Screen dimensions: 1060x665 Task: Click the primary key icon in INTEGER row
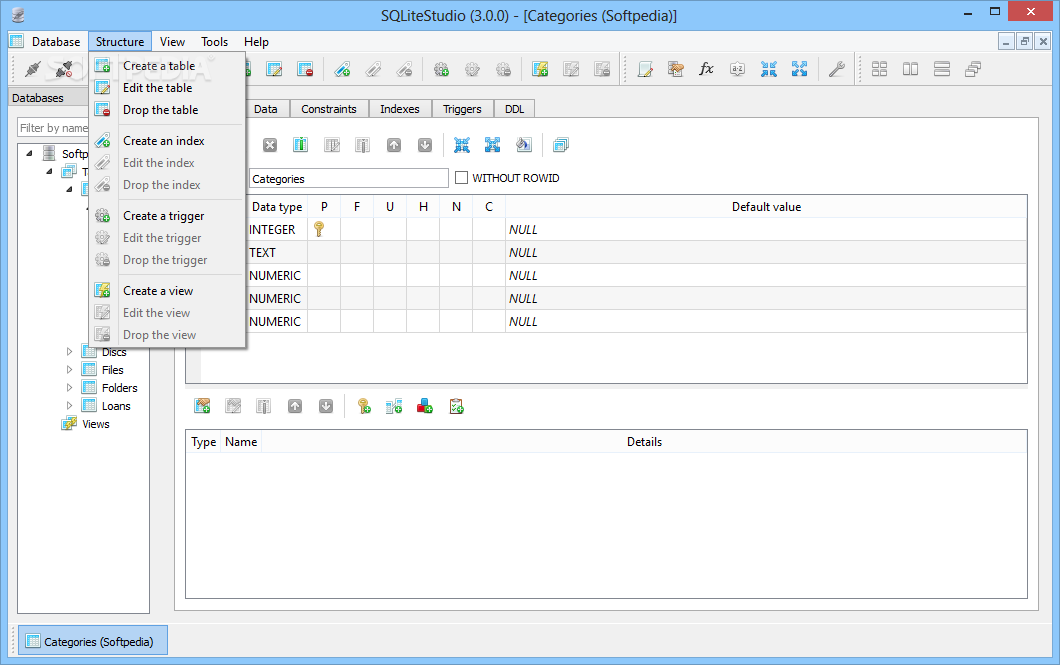click(x=319, y=229)
